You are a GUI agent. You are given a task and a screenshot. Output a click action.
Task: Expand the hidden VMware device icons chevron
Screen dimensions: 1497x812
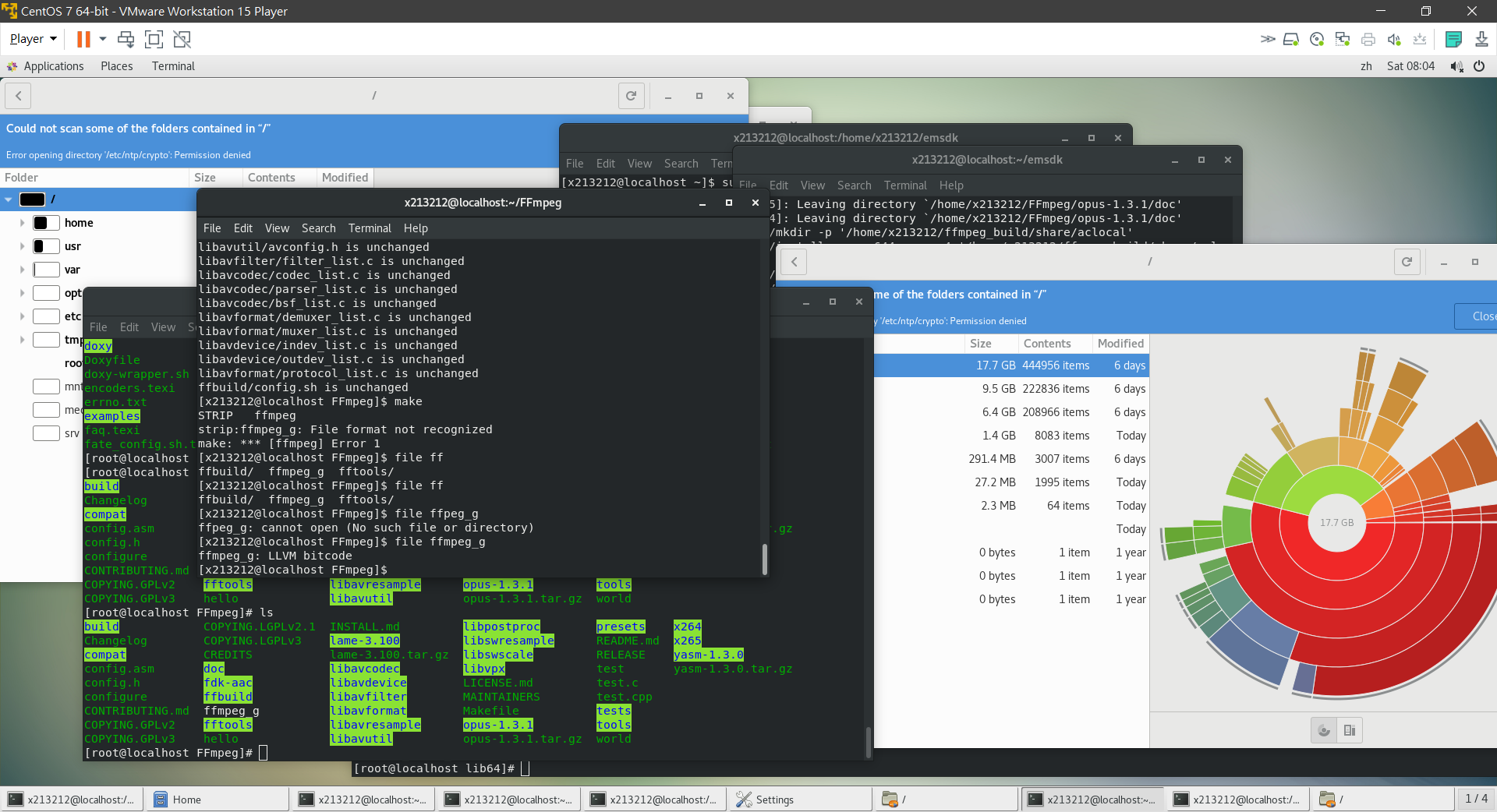1268,39
